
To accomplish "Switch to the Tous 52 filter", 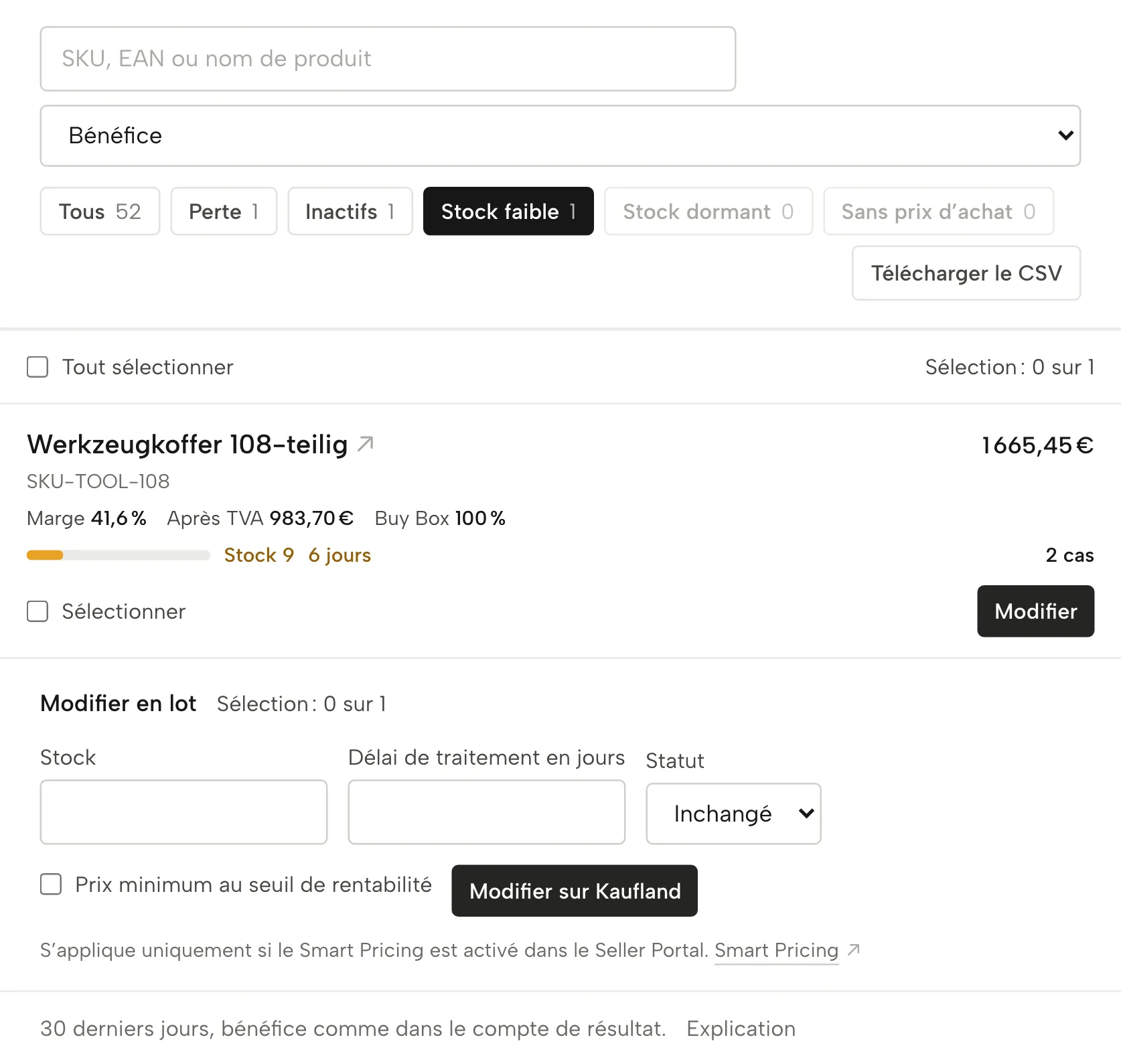I will click(x=100, y=212).
